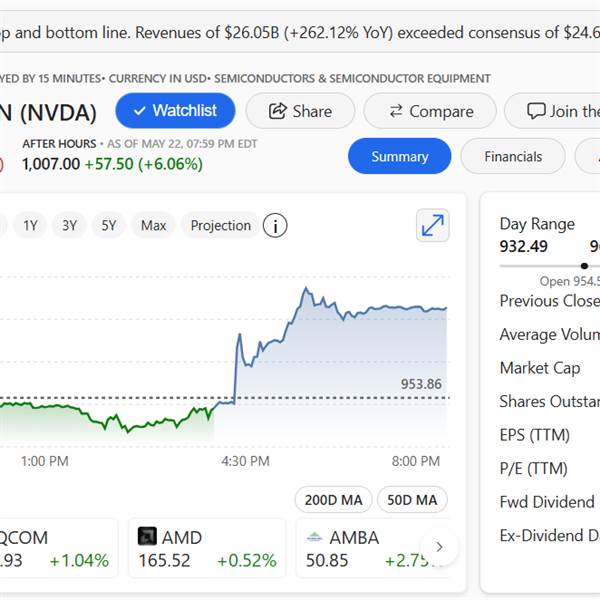The image size is (600, 600).
Task: Click the 4:30 PM axis label
Action: (245, 461)
